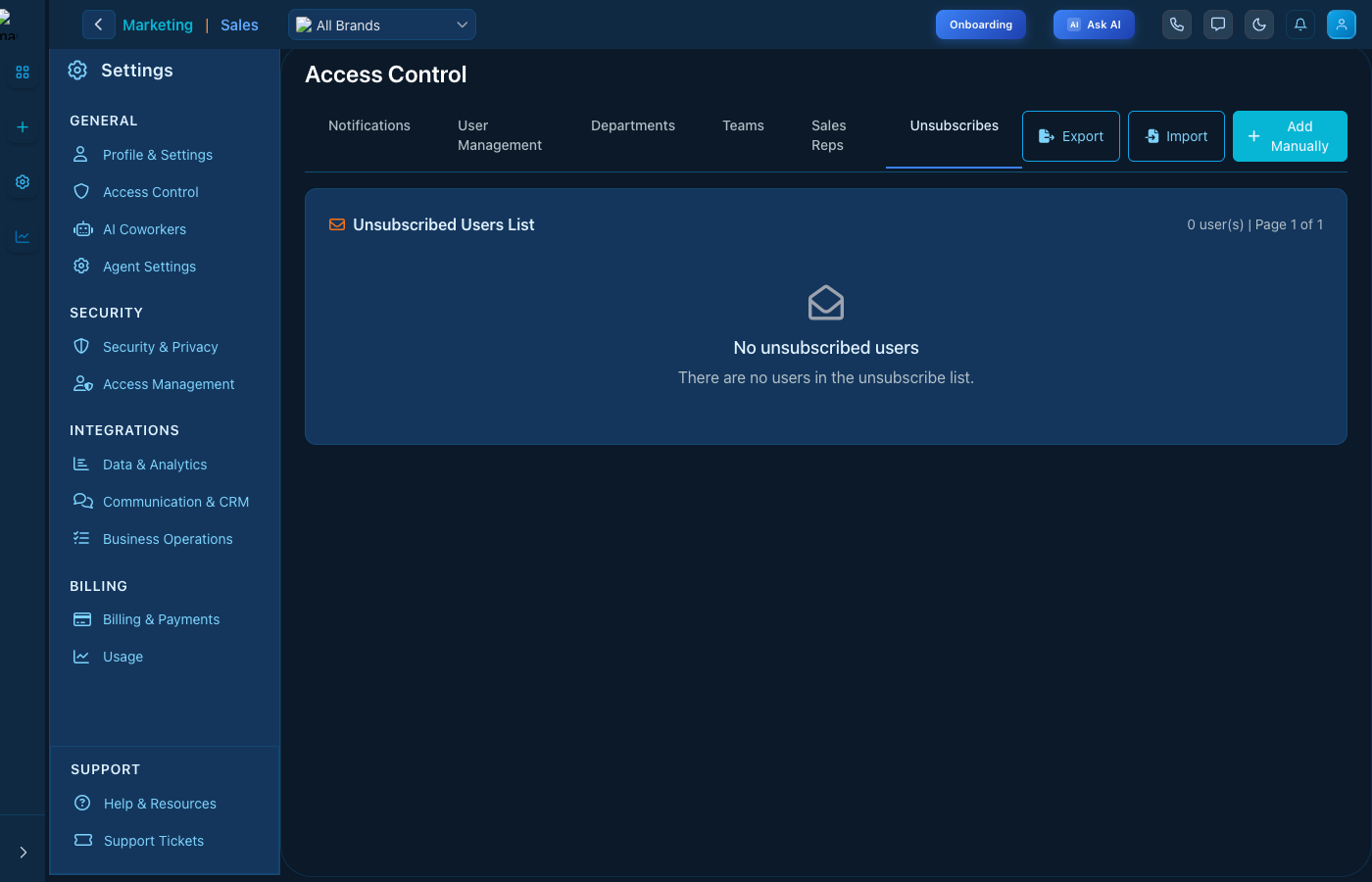Screen dimensions: 1372x882
Task: Open Support Tickets
Action: pyautogui.click(x=154, y=841)
